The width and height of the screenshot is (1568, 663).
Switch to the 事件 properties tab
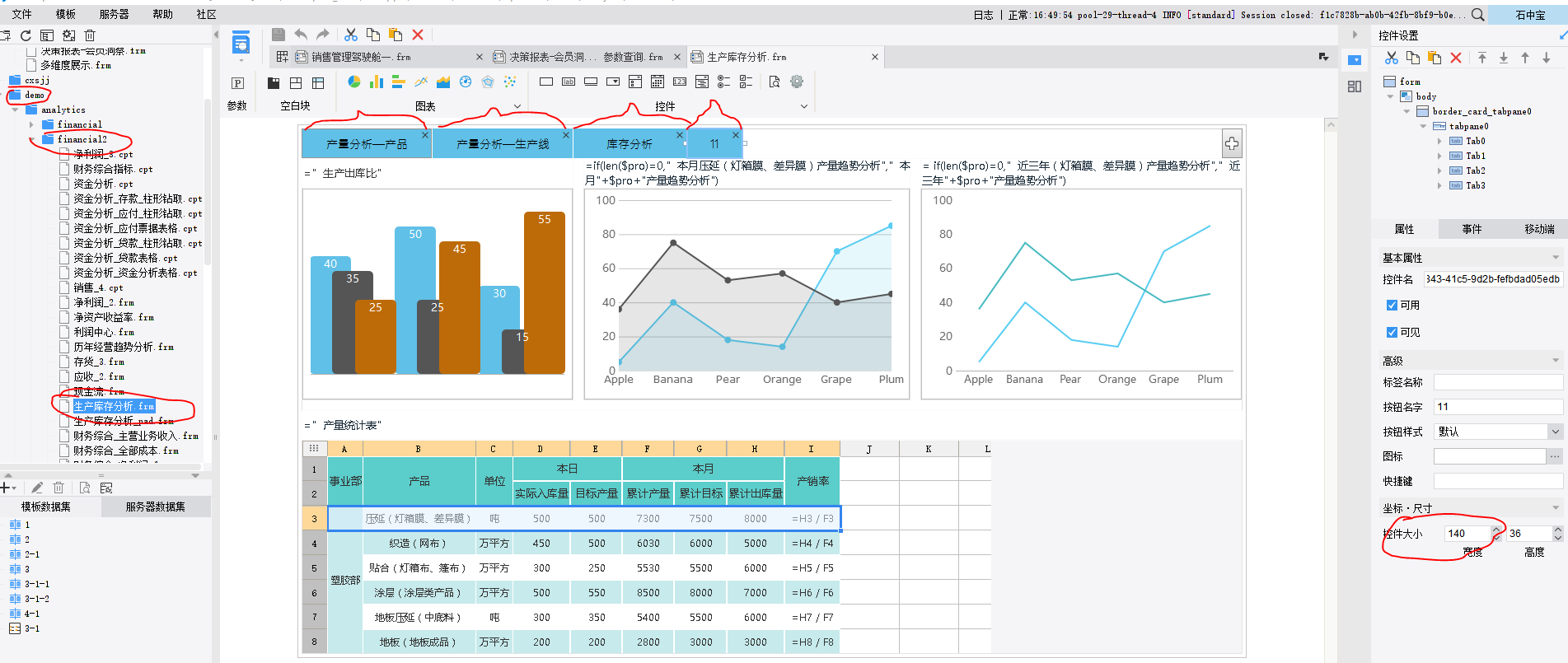[x=1472, y=229]
